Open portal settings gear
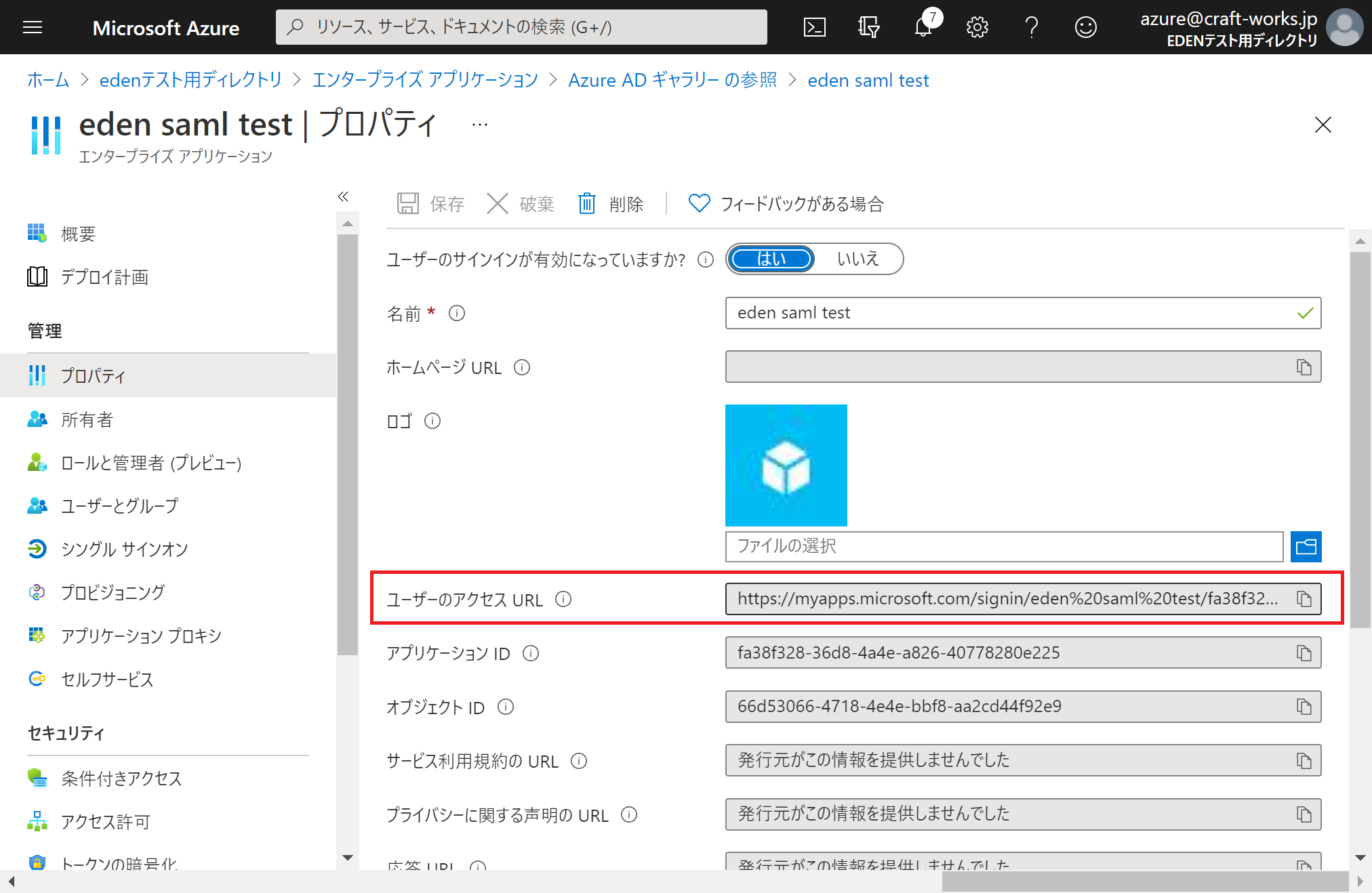 point(977,27)
